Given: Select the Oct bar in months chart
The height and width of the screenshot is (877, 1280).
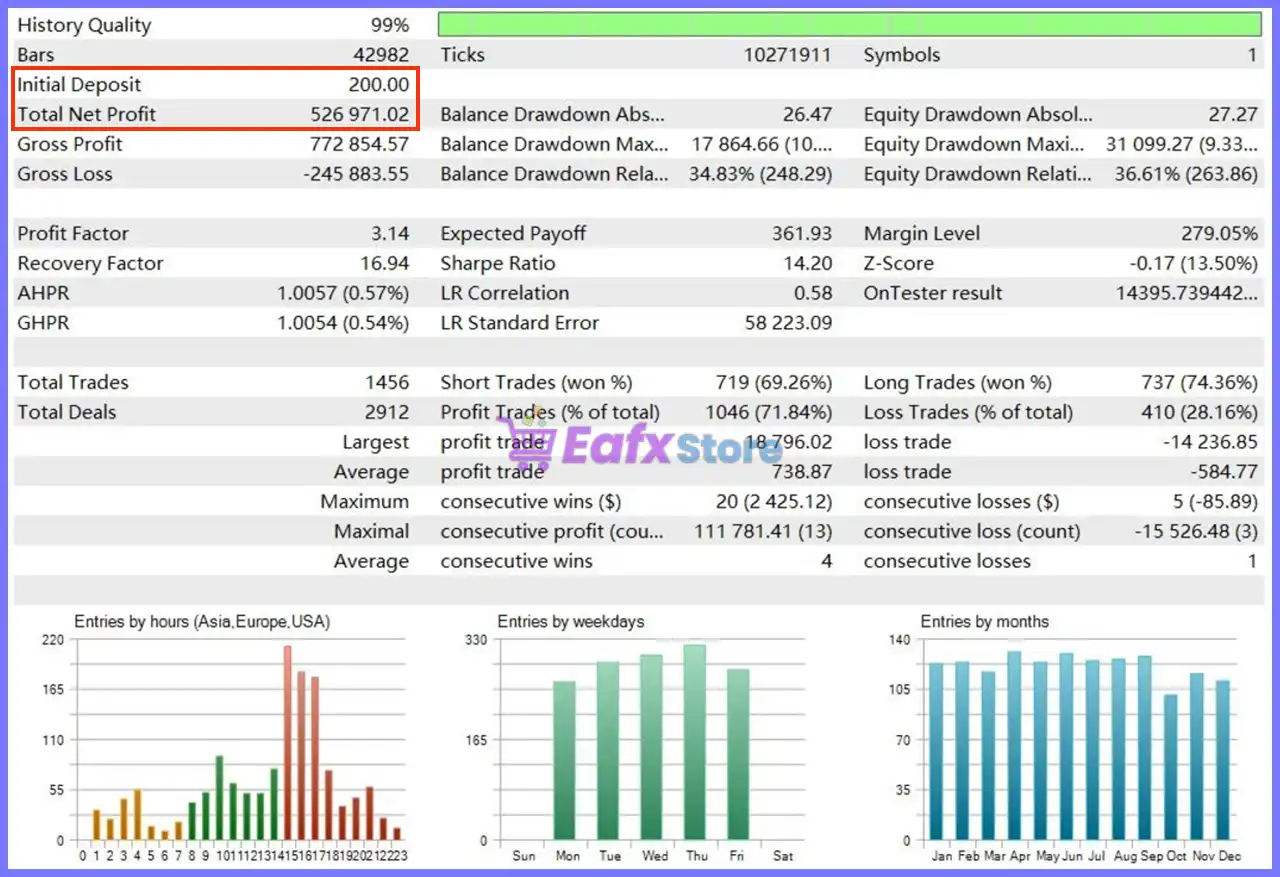Looking at the screenshot, I should 1171,768.
